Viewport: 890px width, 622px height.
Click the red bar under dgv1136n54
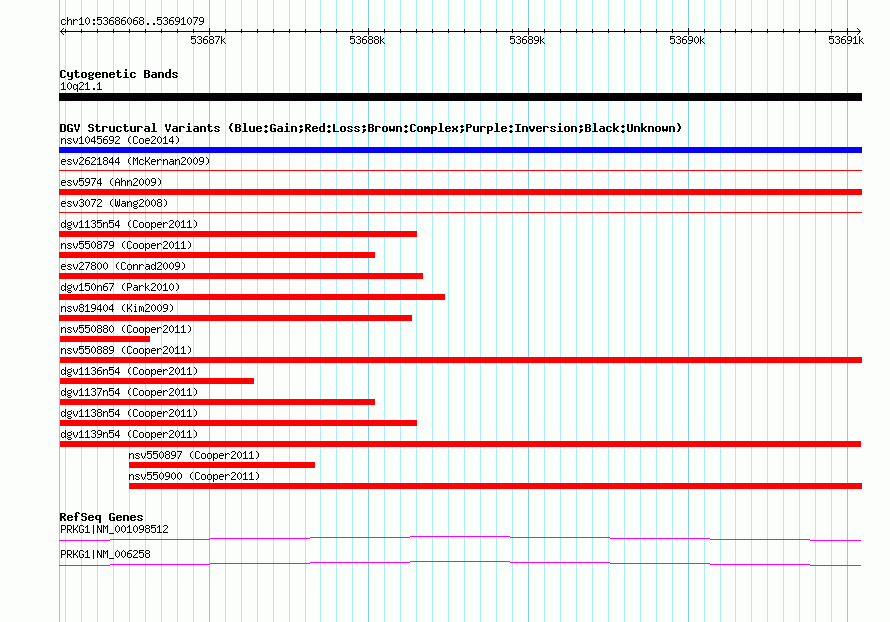157,381
